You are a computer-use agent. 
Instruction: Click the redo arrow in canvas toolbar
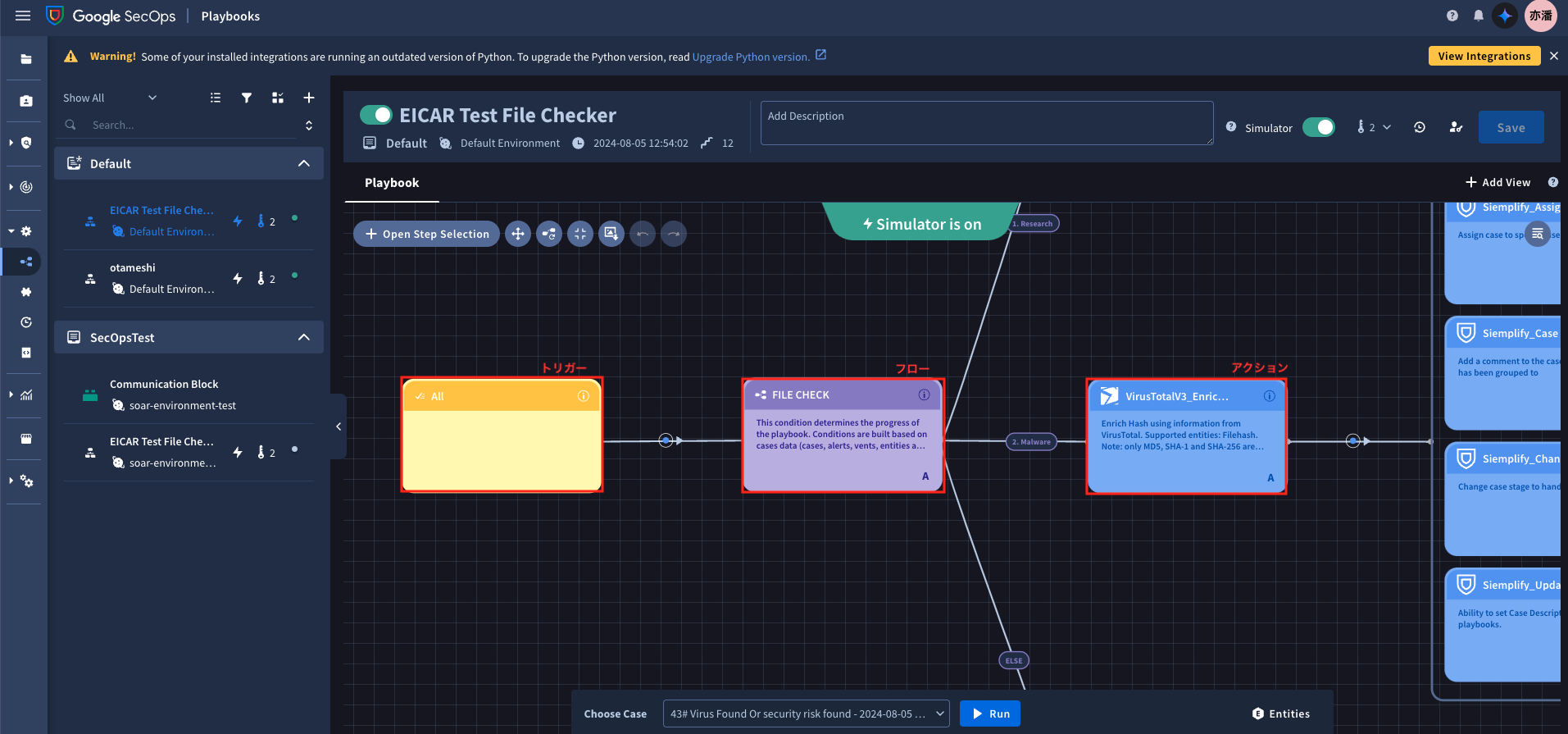674,234
